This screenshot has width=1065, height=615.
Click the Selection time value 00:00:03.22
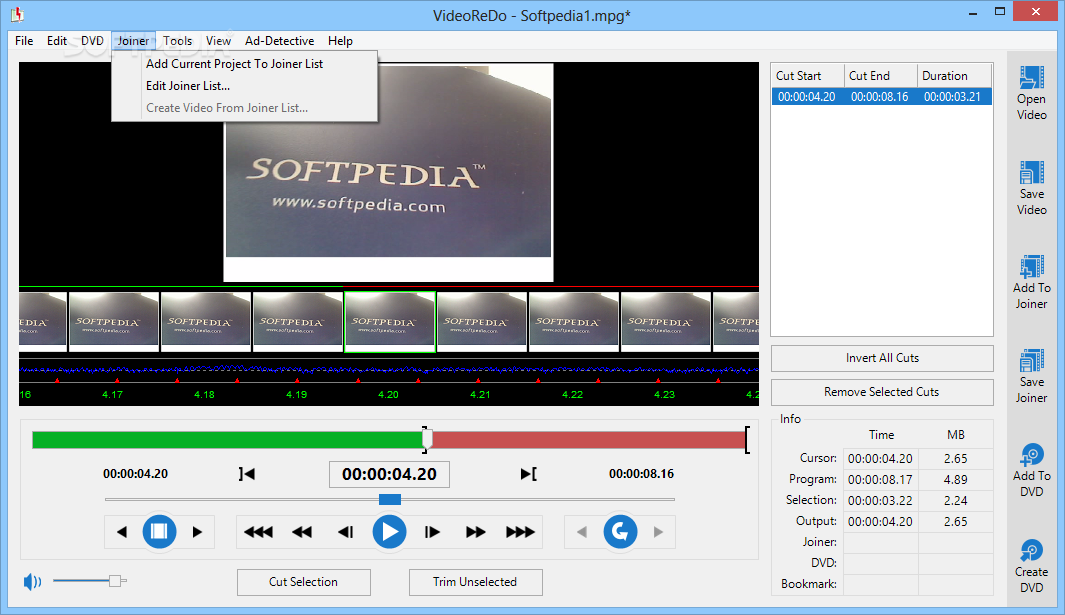click(x=880, y=501)
